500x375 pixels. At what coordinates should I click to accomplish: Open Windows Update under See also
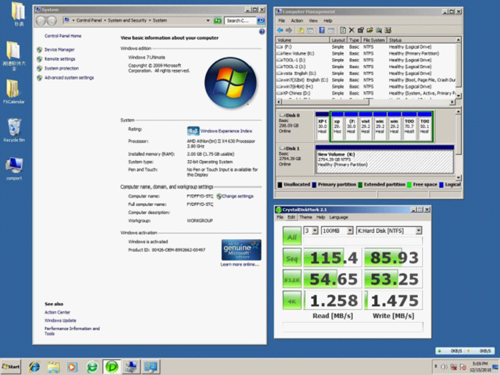(x=60, y=320)
